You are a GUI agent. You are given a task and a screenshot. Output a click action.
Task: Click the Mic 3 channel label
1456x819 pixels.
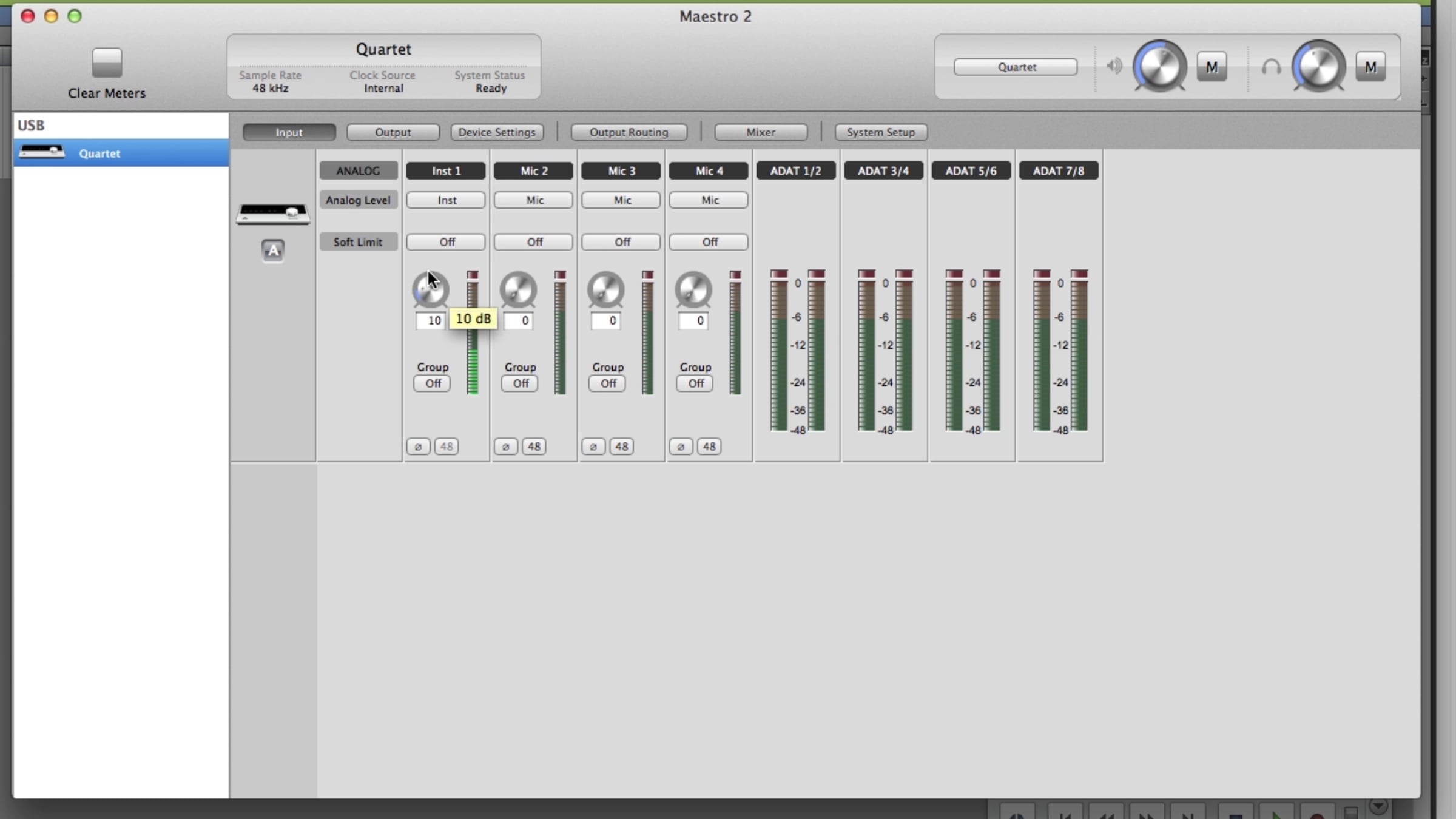tap(621, 171)
